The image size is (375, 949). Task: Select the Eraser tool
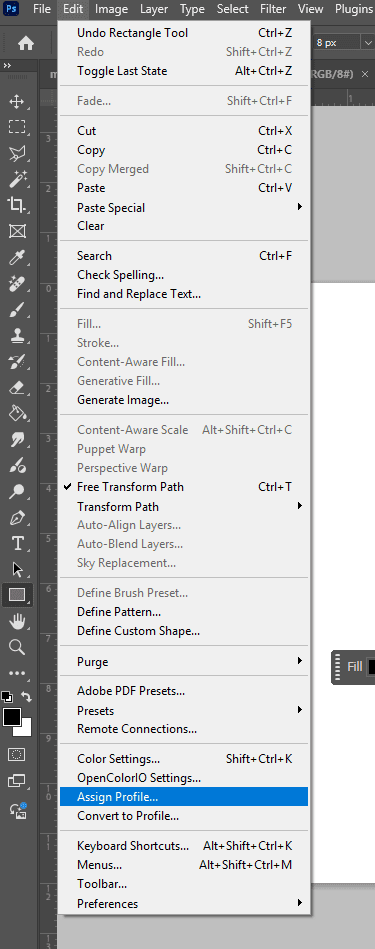point(17,388)
